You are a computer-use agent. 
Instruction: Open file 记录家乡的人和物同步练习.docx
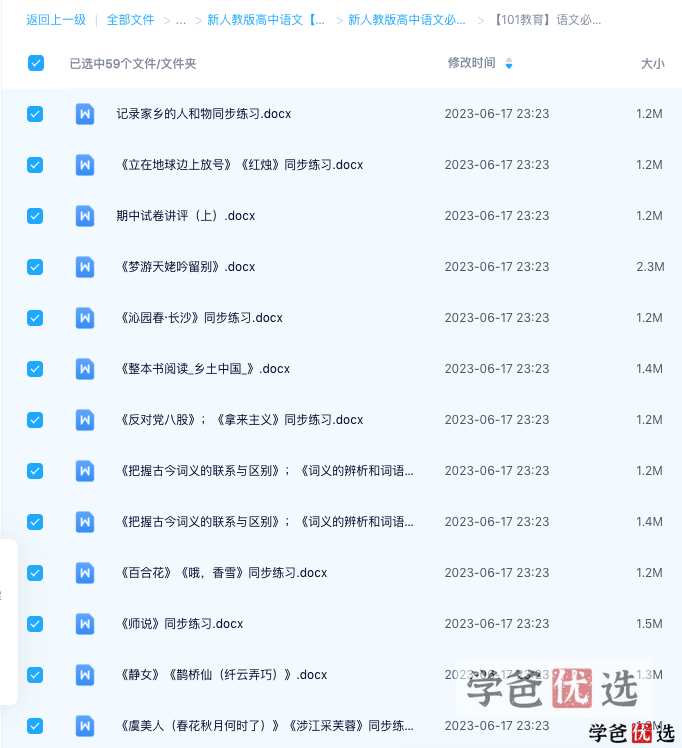[204, 114]
